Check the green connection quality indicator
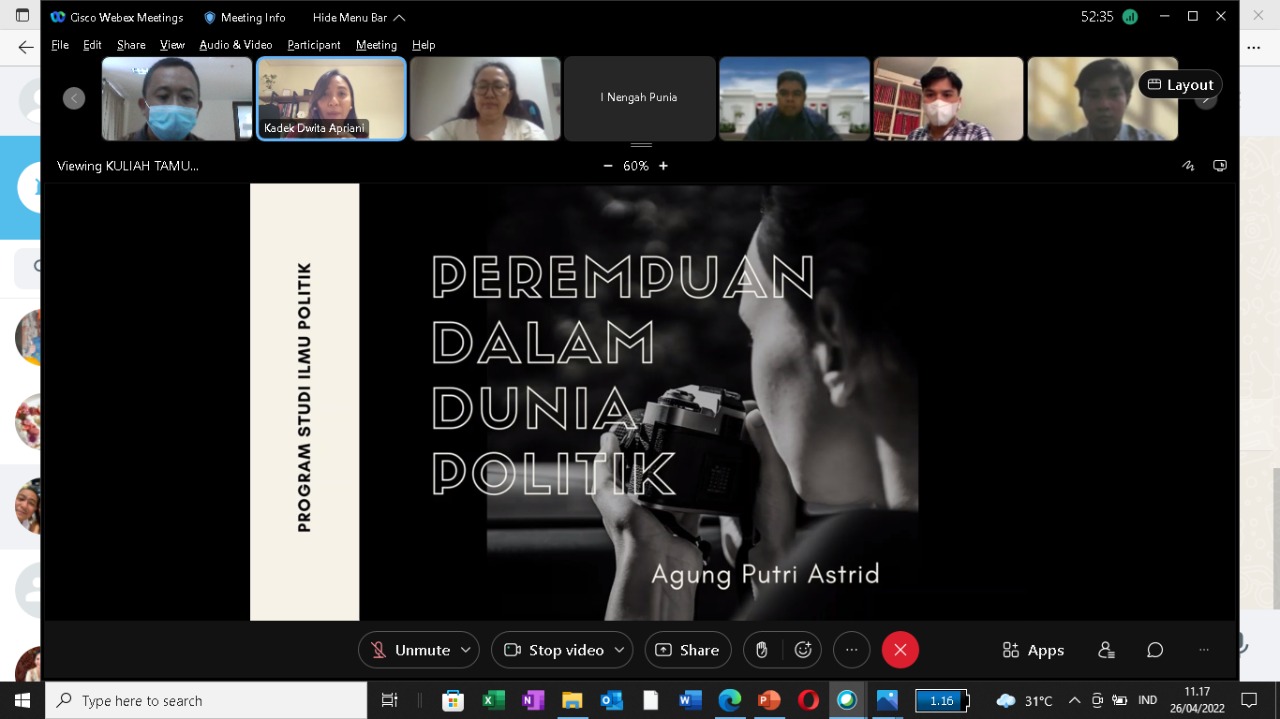The width and height of the screenshot is (1280, 719). coord(1130,17)
